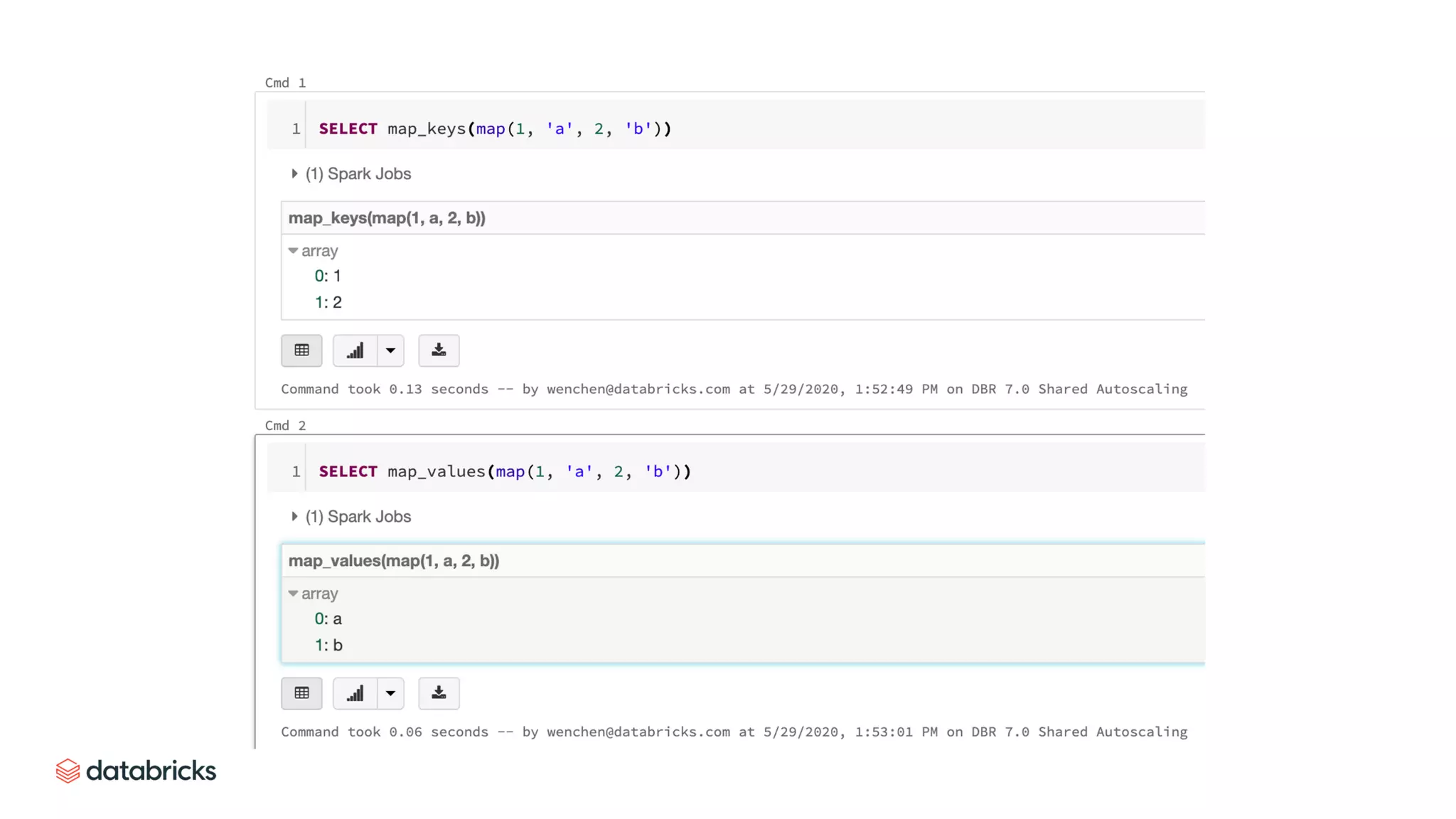Select the Cmd 1 cell label
This screenshot has height=819, width=1456.
(x=285, y=82)
